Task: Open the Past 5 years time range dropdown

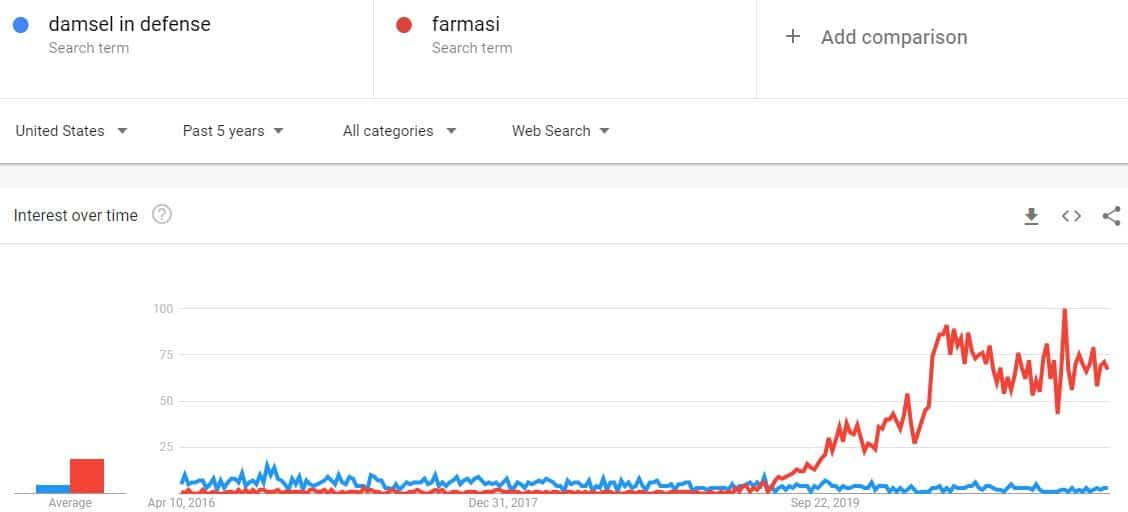Action: pyautogui.click(x=233, y=131)
